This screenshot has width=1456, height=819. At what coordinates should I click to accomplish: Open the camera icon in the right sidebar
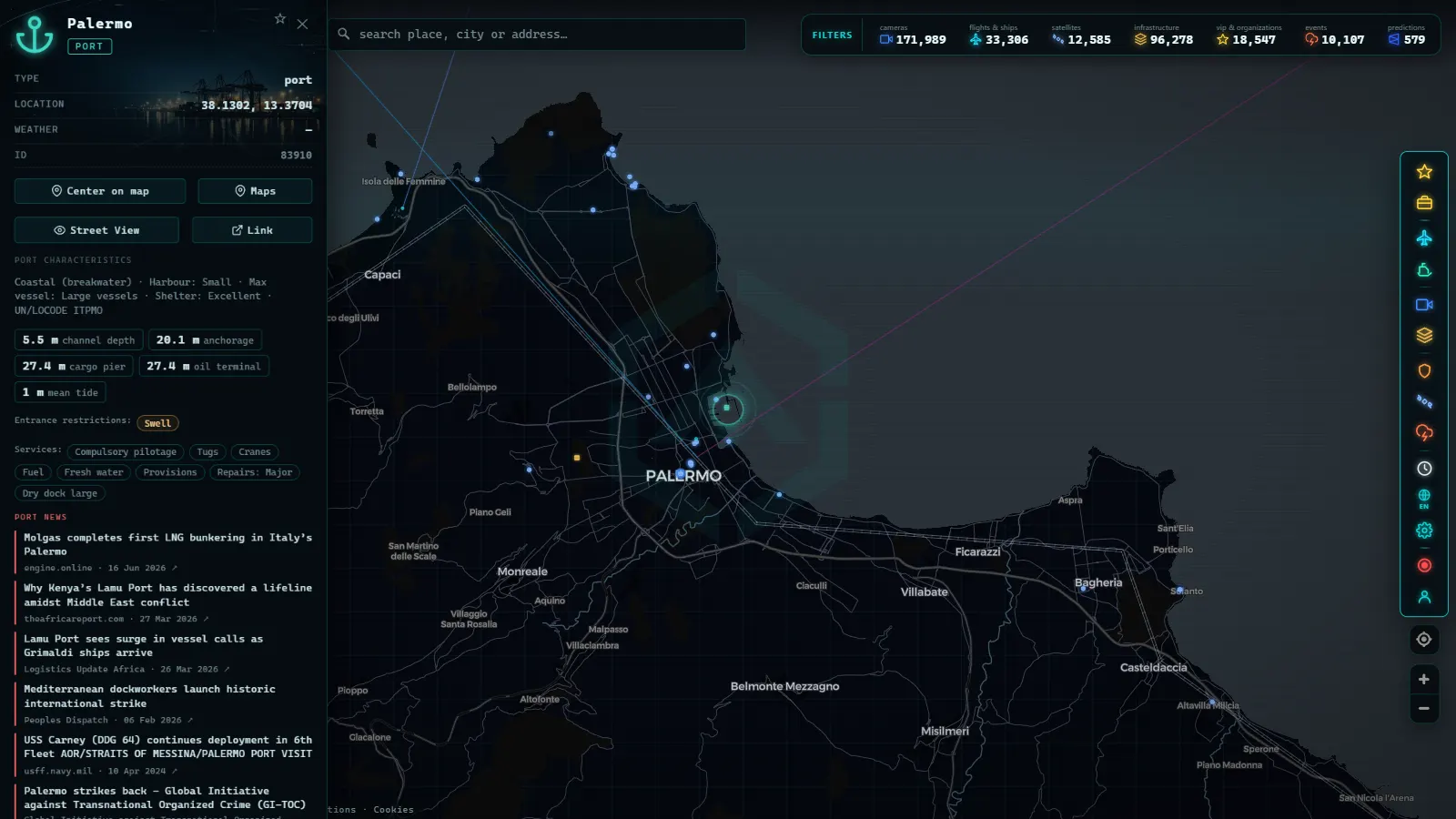(1424, 305)
